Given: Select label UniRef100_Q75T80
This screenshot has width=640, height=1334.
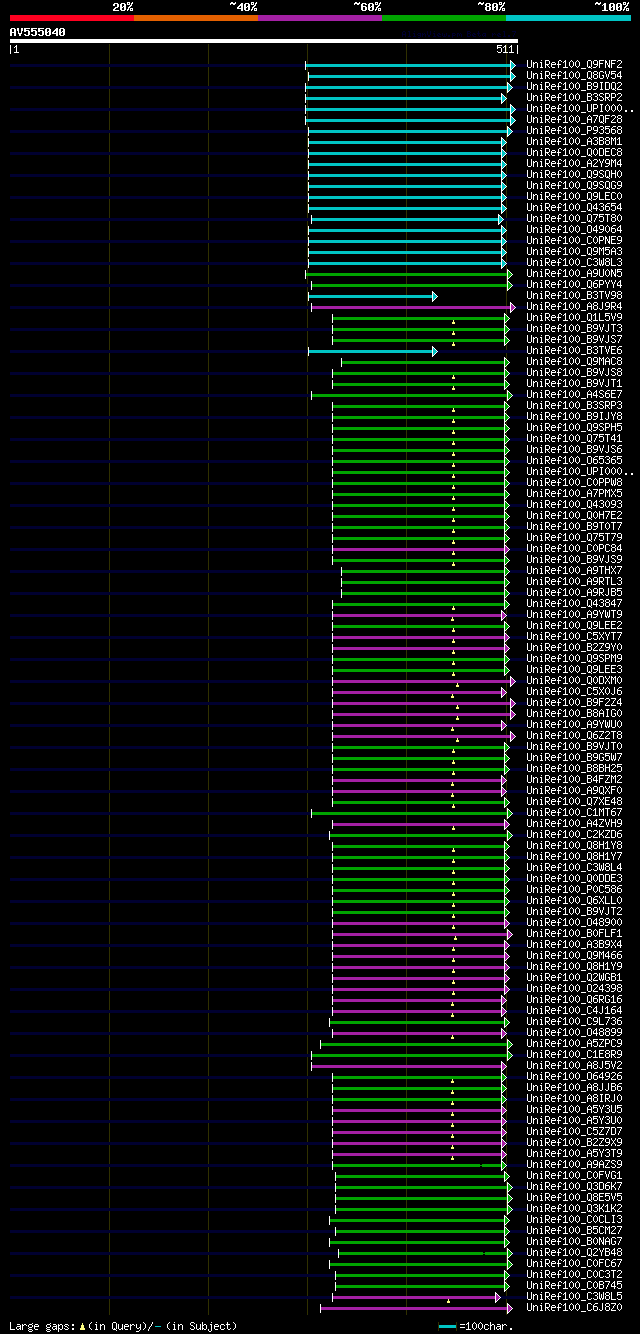Looking at the screenshot, I should click(575, 218).
